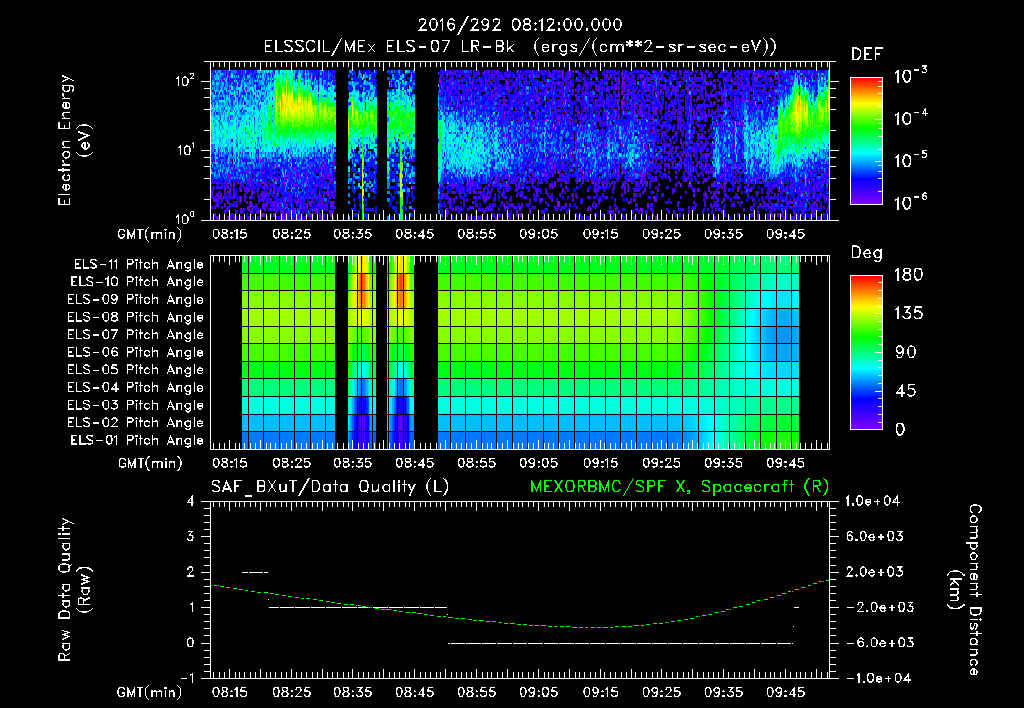Viewport: 1024px width, 708px height.
Task: Click the 135 value on Deg scale
Action: click(908, 313)
